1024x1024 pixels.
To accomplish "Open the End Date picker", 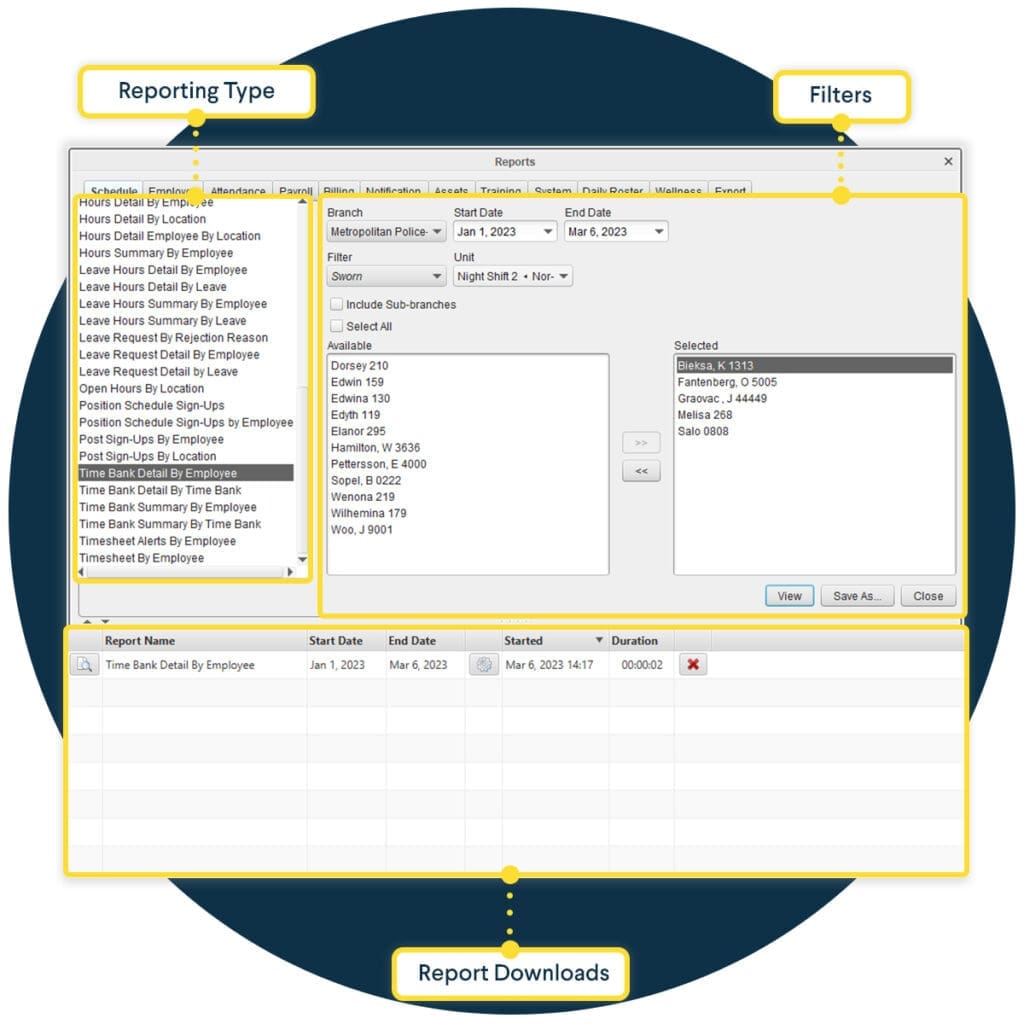I will click(616, 232).
